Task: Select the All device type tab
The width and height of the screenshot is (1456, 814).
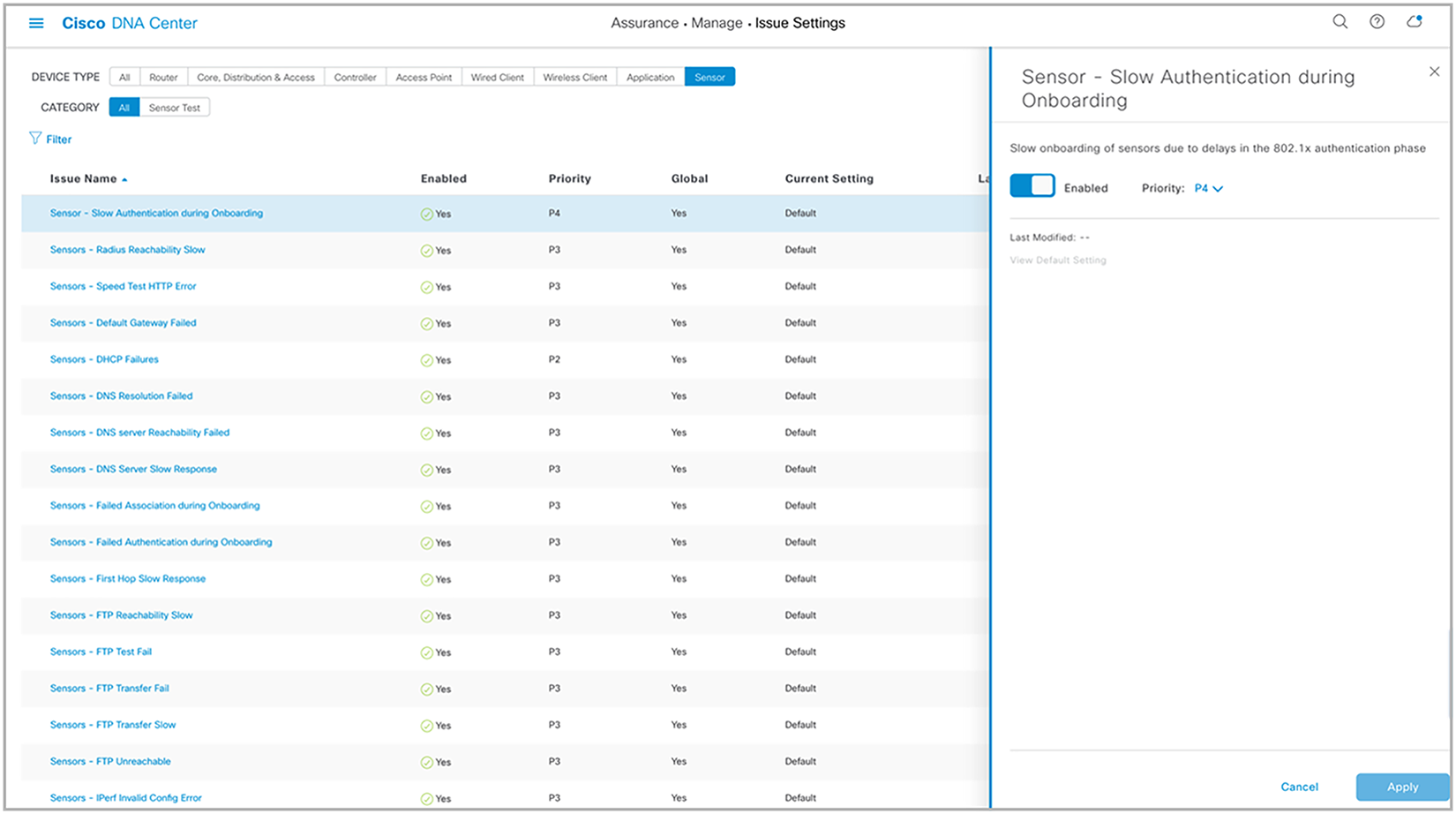Action: tap(124, 77)
